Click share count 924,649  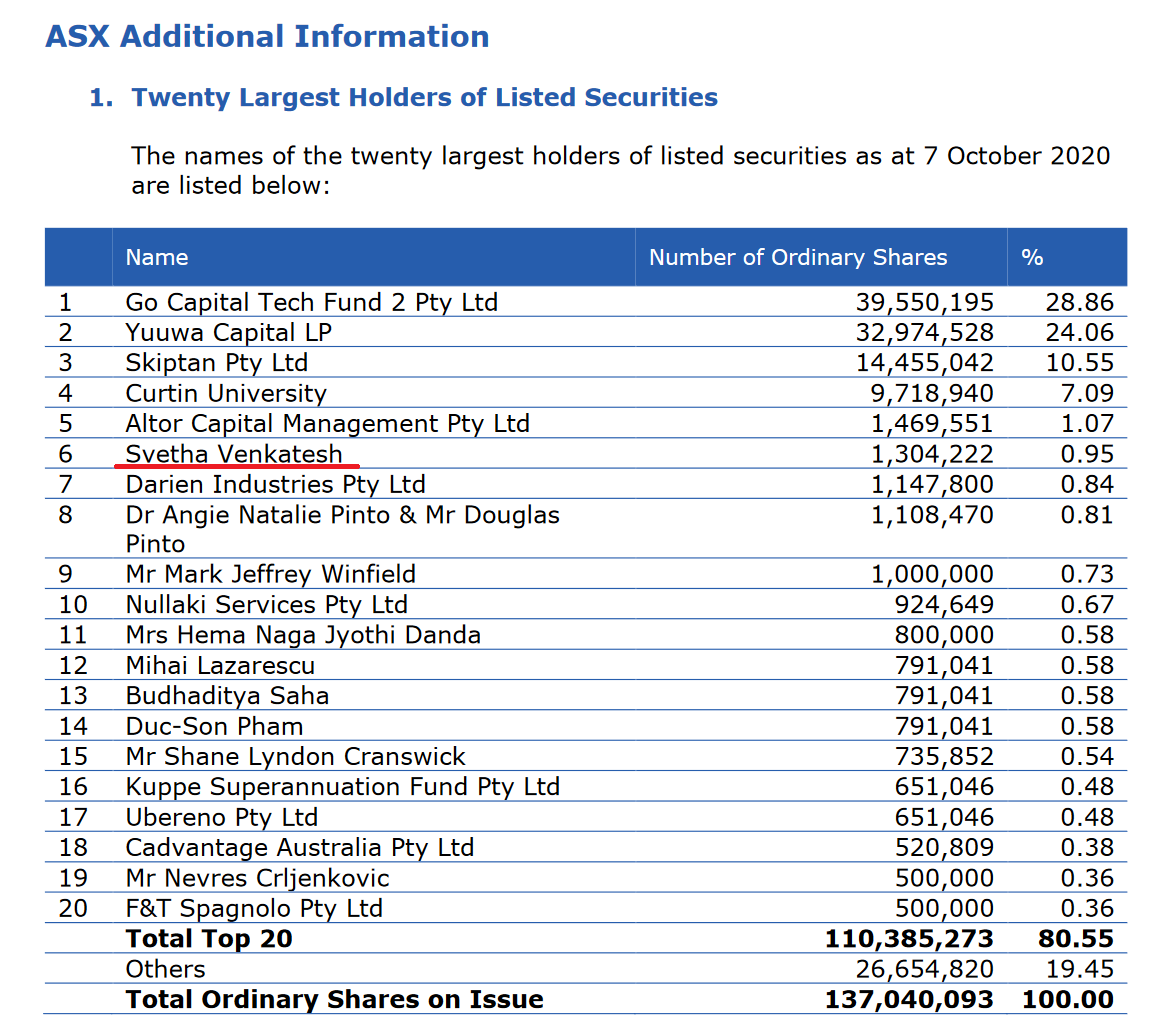click(944, 605)
